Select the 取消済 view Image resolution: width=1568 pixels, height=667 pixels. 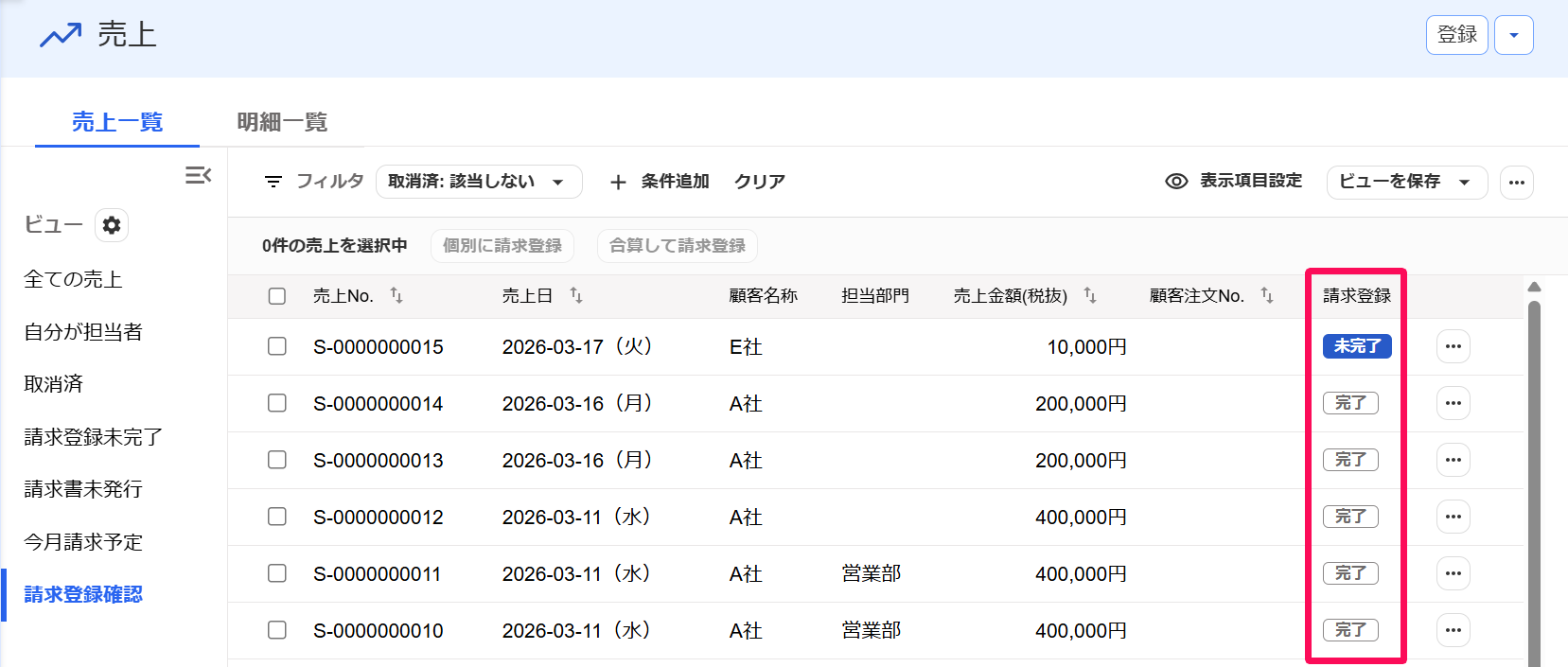point(54,384)
